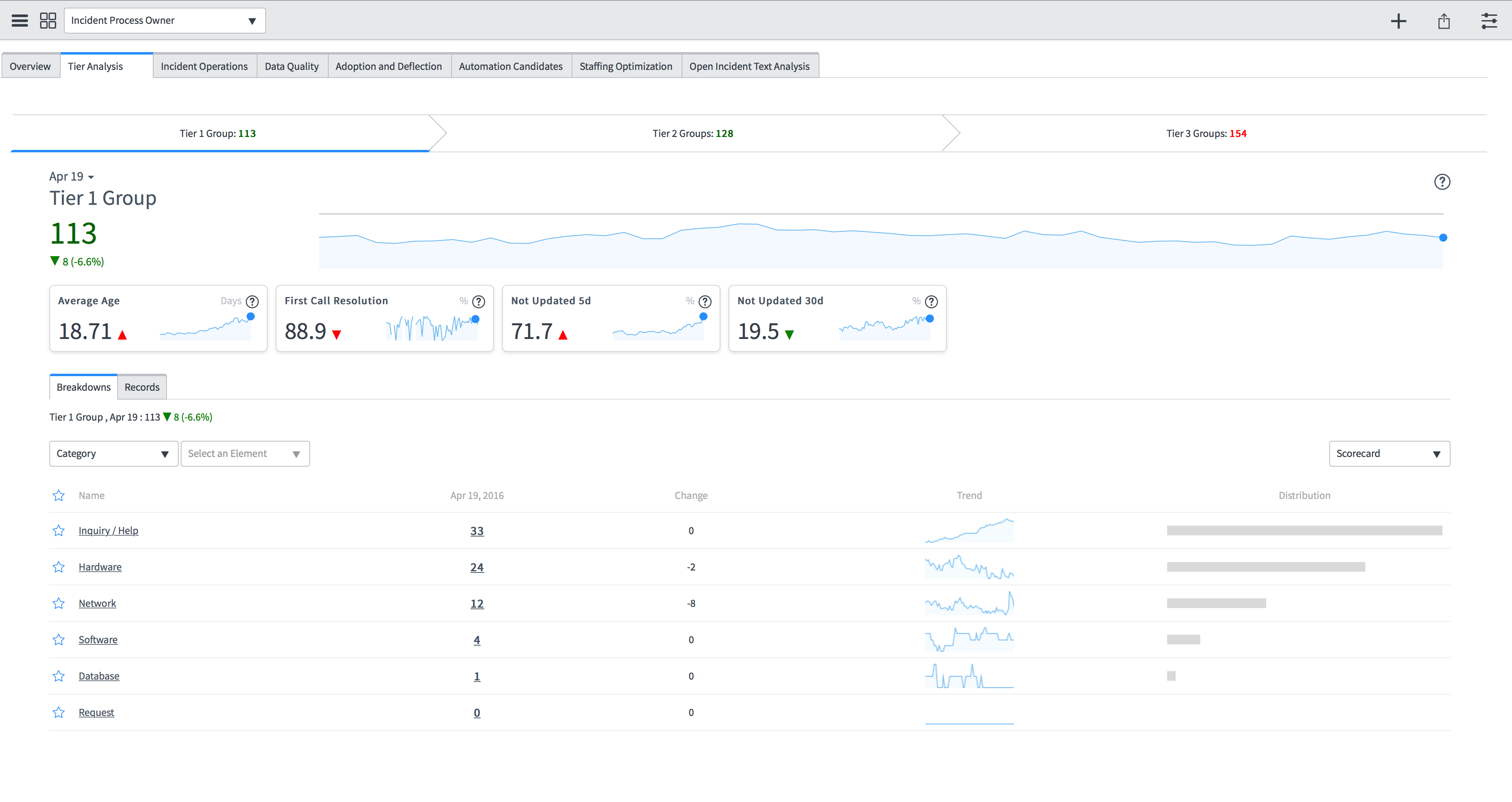This screenshot has height=802, width=1512.
Task: Favorite the Hardware row star
Action: click(x=59, y=567)
